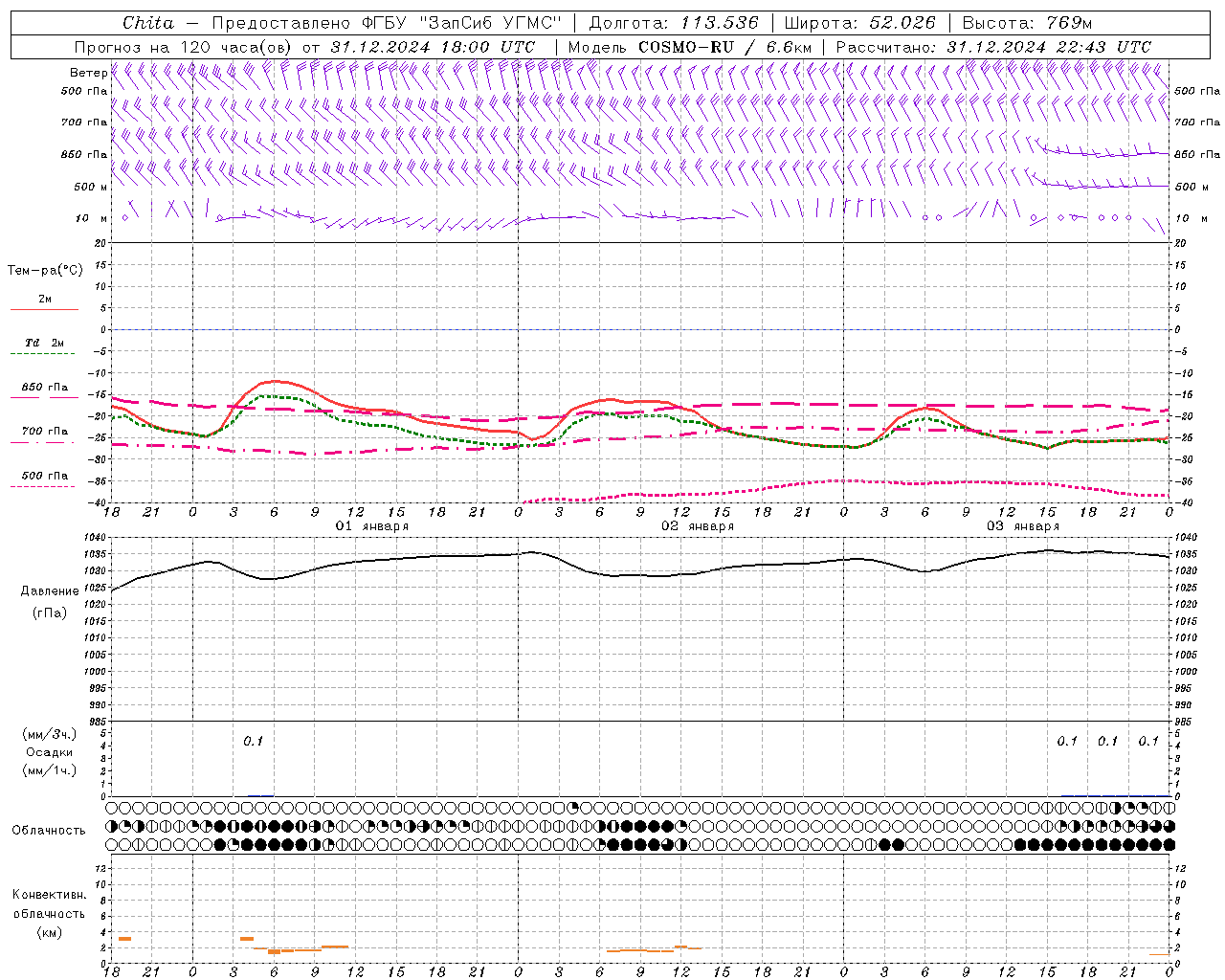Click the "(км)" convective height unit label
Image resolution: width=1225 pixels, height=980 pixels.
click(49, 932)
